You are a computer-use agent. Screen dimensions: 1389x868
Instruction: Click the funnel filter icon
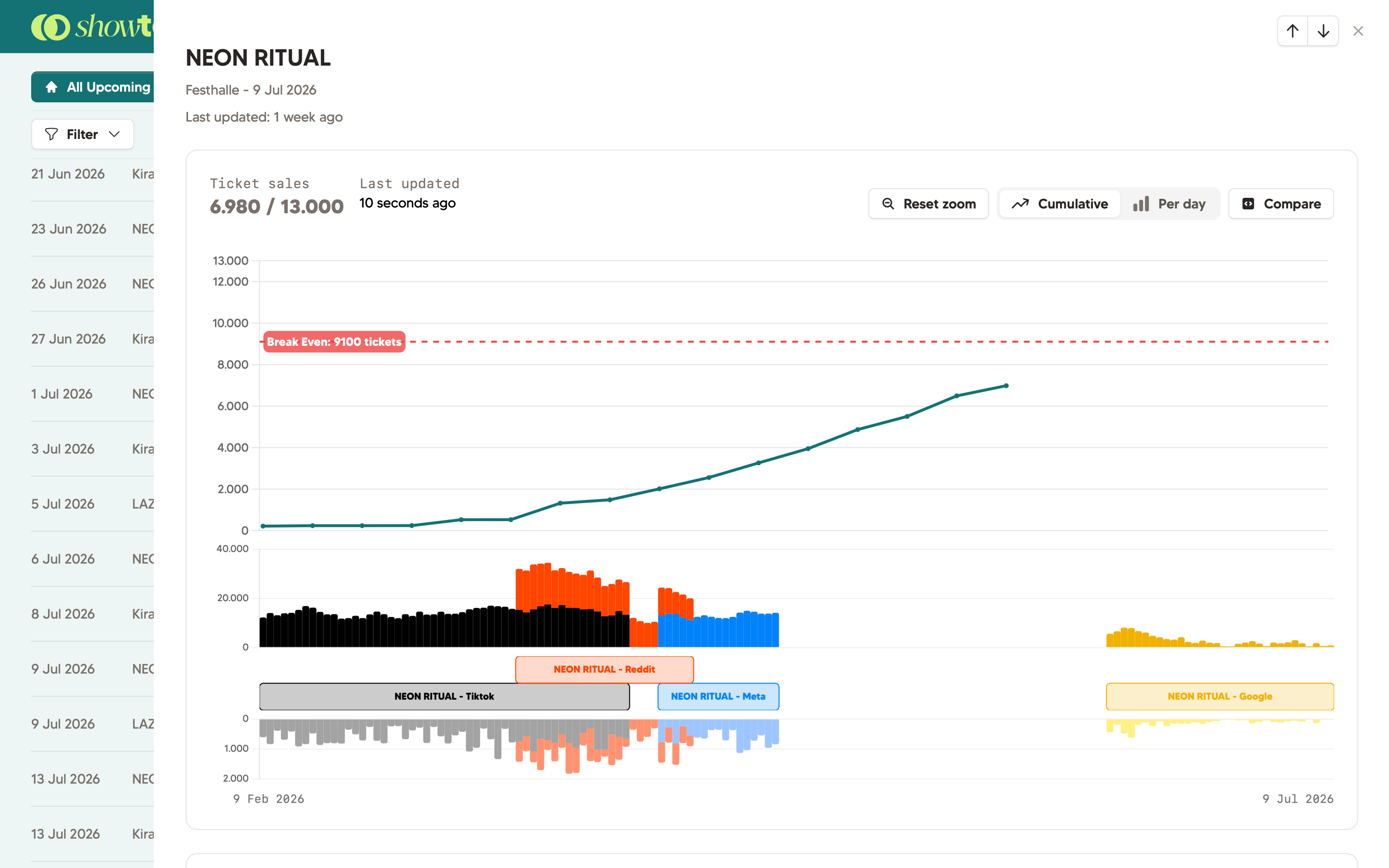point(51,134)
